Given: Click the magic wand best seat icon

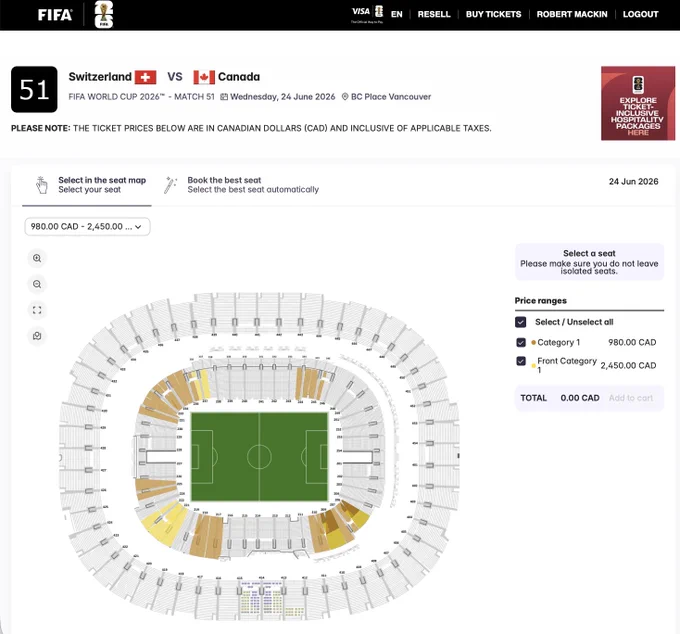Looking at the screenshot, I should (x=170, y=185).
